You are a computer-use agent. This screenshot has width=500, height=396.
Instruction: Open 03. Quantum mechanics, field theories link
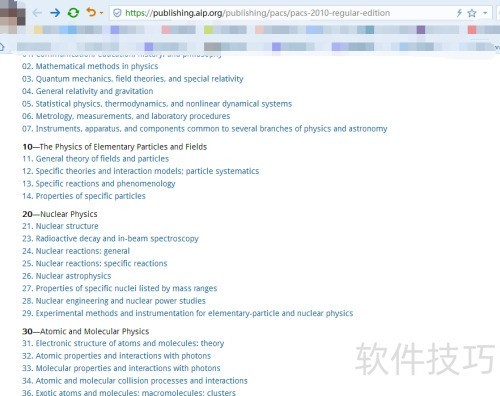point(133,79)
